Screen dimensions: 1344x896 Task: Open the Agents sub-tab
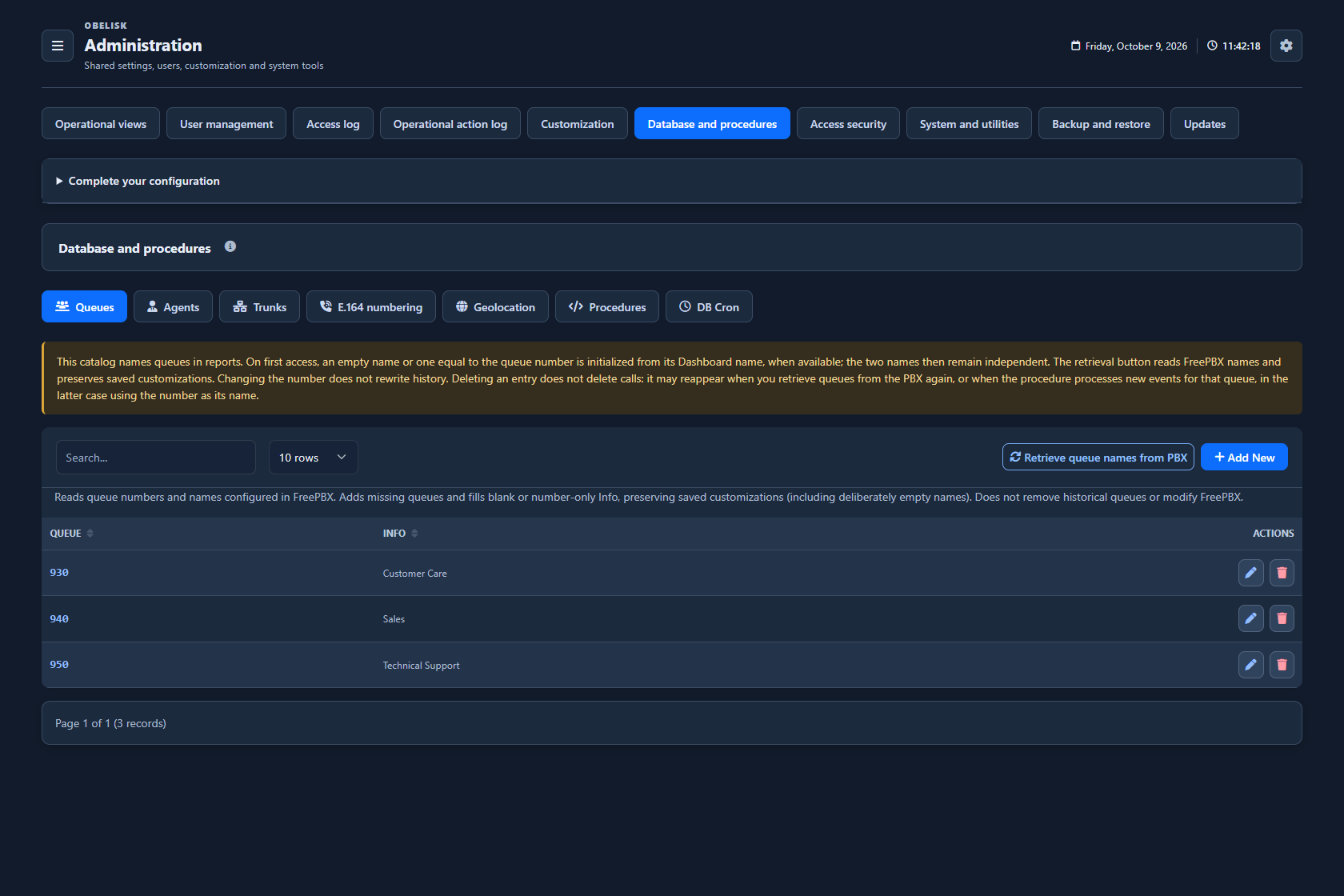click(173, 306)
